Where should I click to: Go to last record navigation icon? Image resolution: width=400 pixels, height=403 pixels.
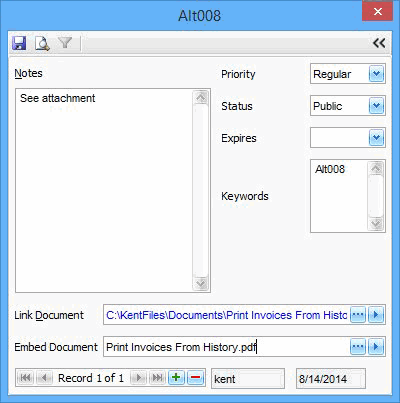(x=157, y=378)
